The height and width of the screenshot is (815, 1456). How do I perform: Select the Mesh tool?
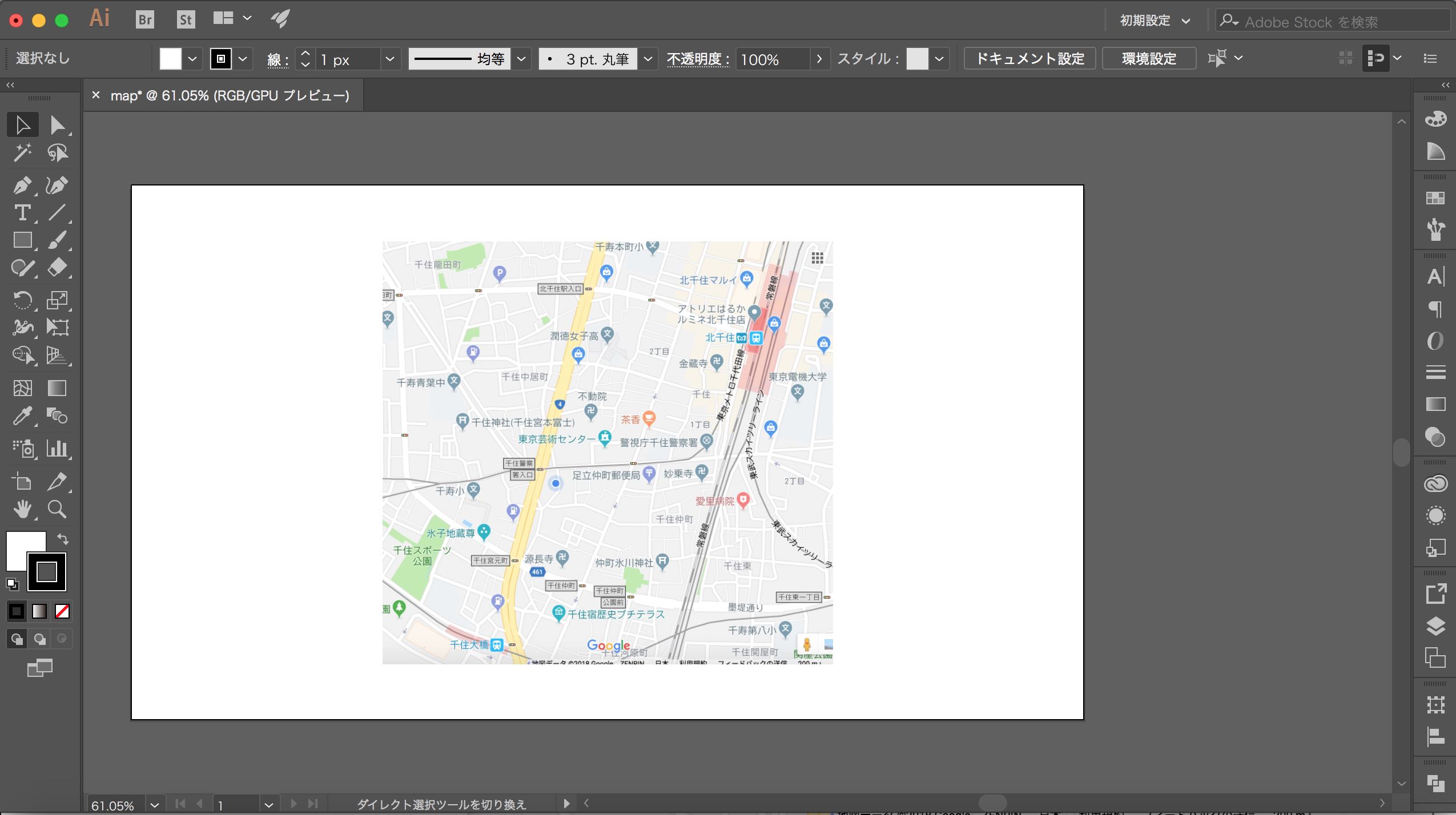coord(23,388)
